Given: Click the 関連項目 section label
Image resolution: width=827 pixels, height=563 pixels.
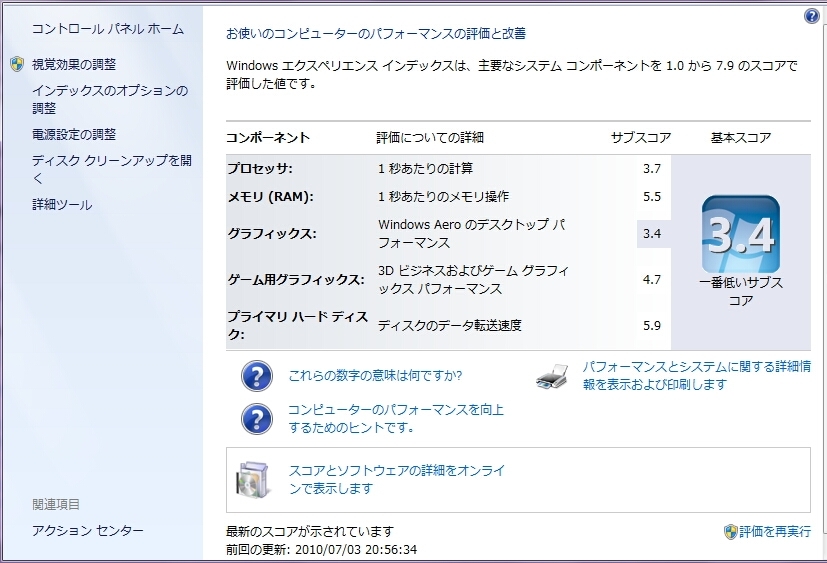Looking at the screenshot, I should (x=56, y=504).
